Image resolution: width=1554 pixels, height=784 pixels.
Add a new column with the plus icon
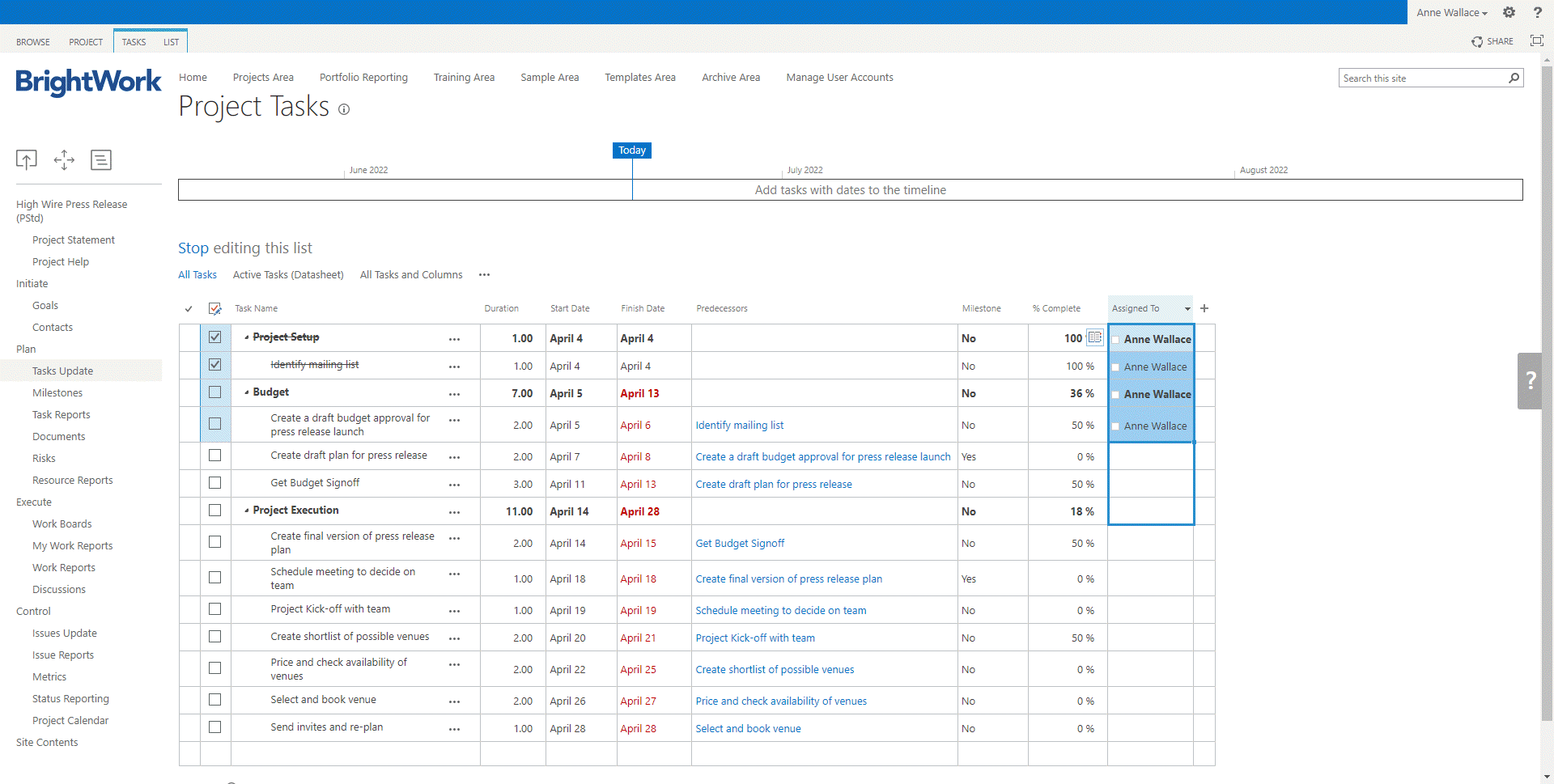tap(1204, 308)
